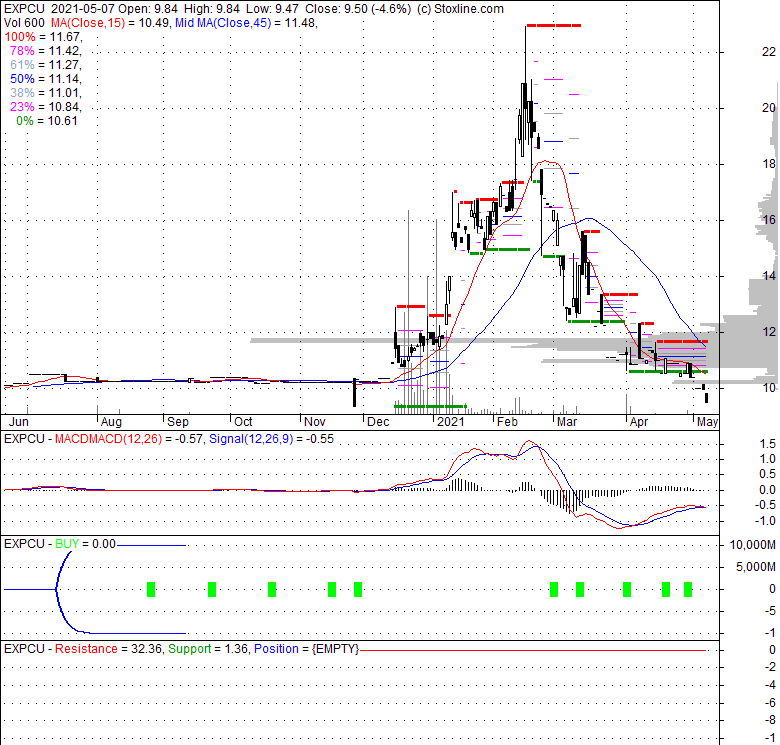This screenshot has height=745, width=780.
Task: Click the Mid MA(Close,45) = 11.48 legend
Action: tap(246, 23)
